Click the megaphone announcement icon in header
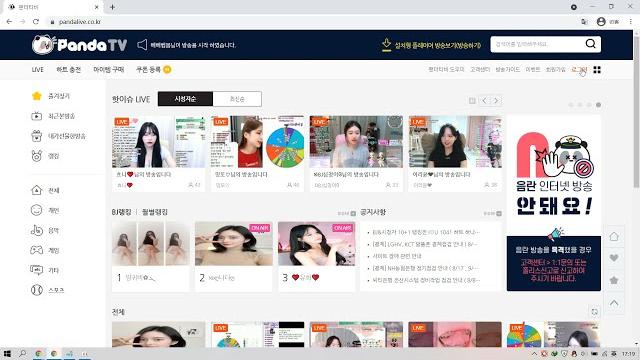640x360 pixels. (x=142, y=45)
